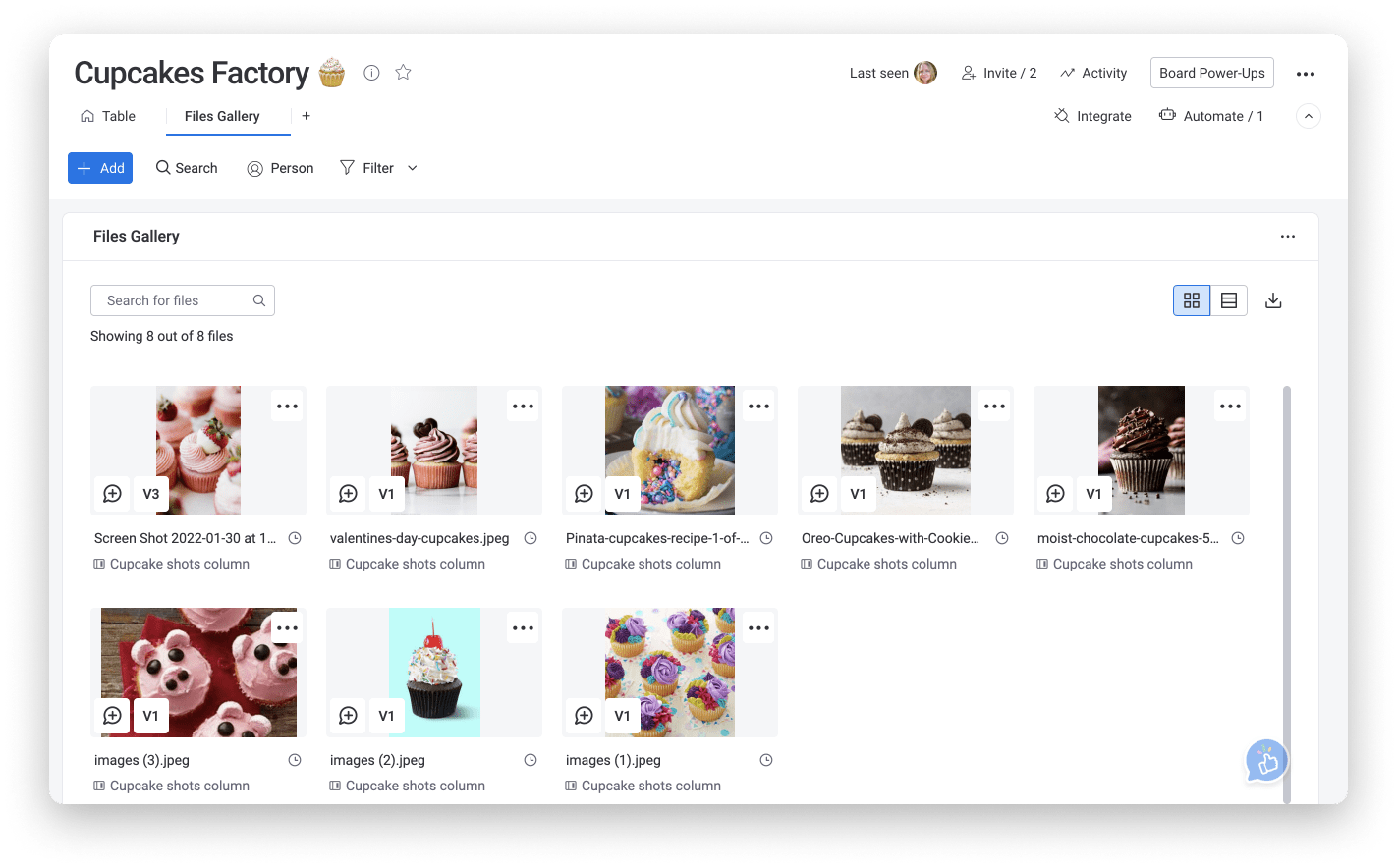The image size is (1397, 868).
Task: Open the Integrate center
Action: (x=1092, y=115)
